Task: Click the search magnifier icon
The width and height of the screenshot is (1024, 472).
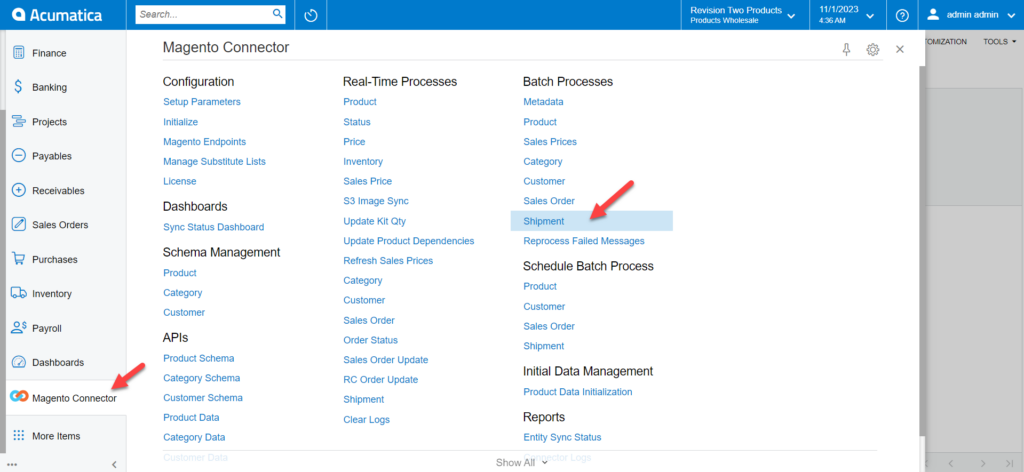Action: [277, 14]
